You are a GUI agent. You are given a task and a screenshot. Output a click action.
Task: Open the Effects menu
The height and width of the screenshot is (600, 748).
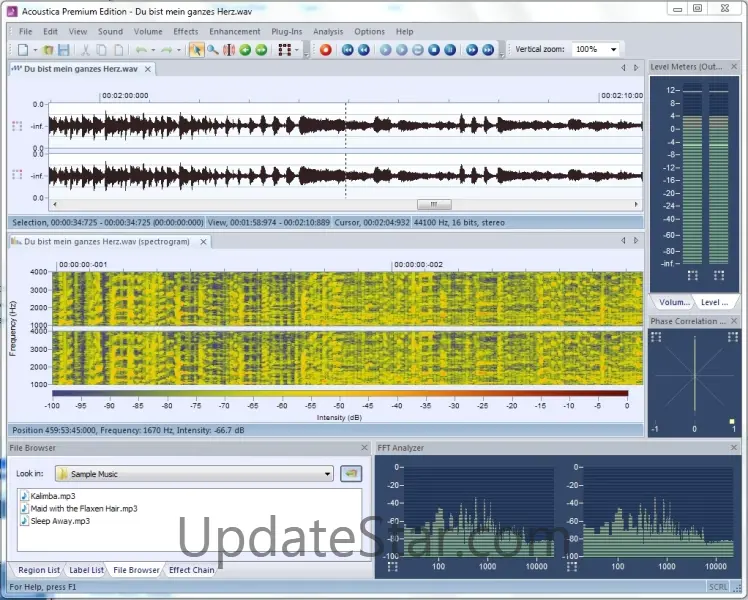click(186, 32)
